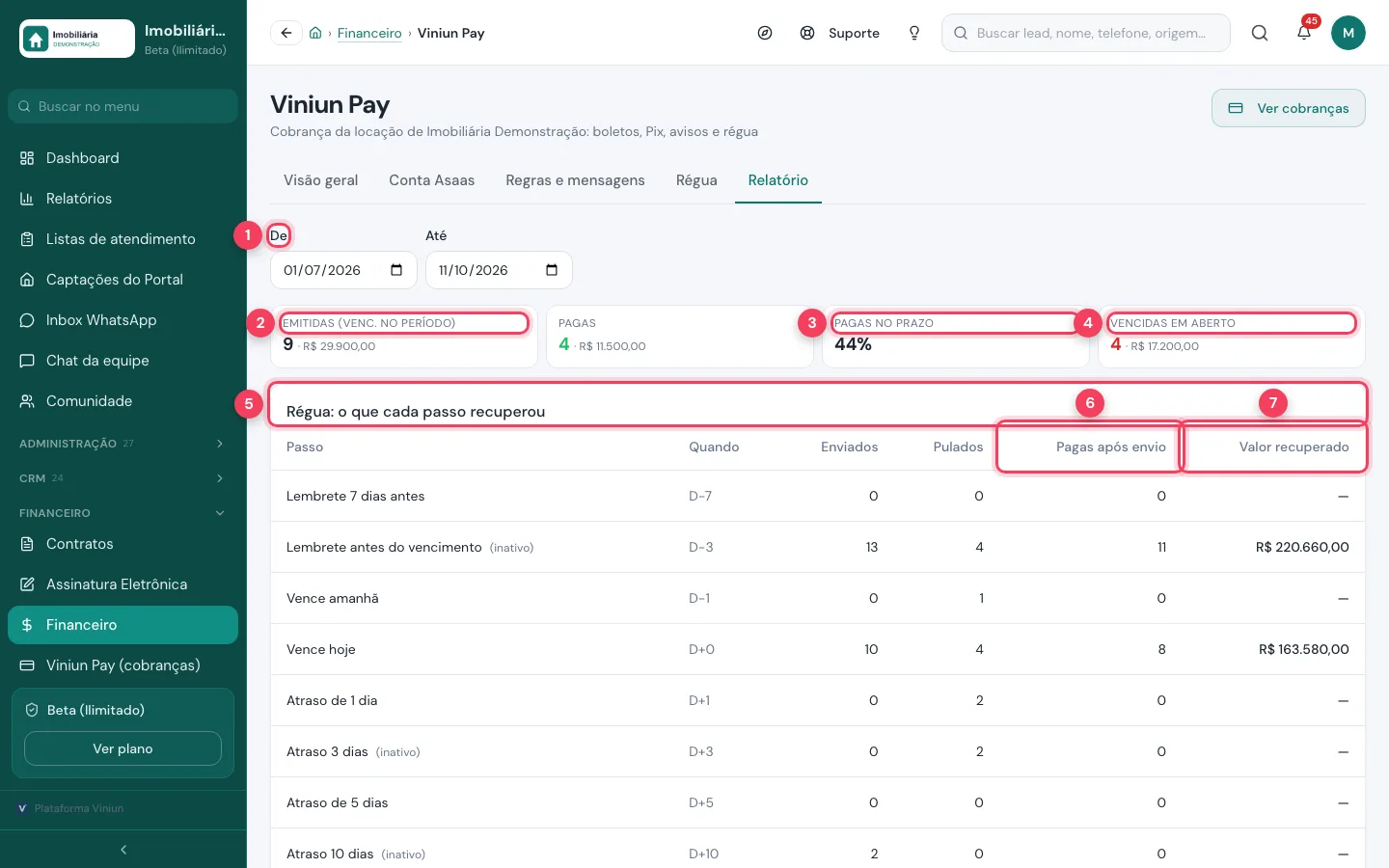Open Contratos in the sidebar
The height and width of the screenshot is (868, 1389).
(x=123, y=544)
